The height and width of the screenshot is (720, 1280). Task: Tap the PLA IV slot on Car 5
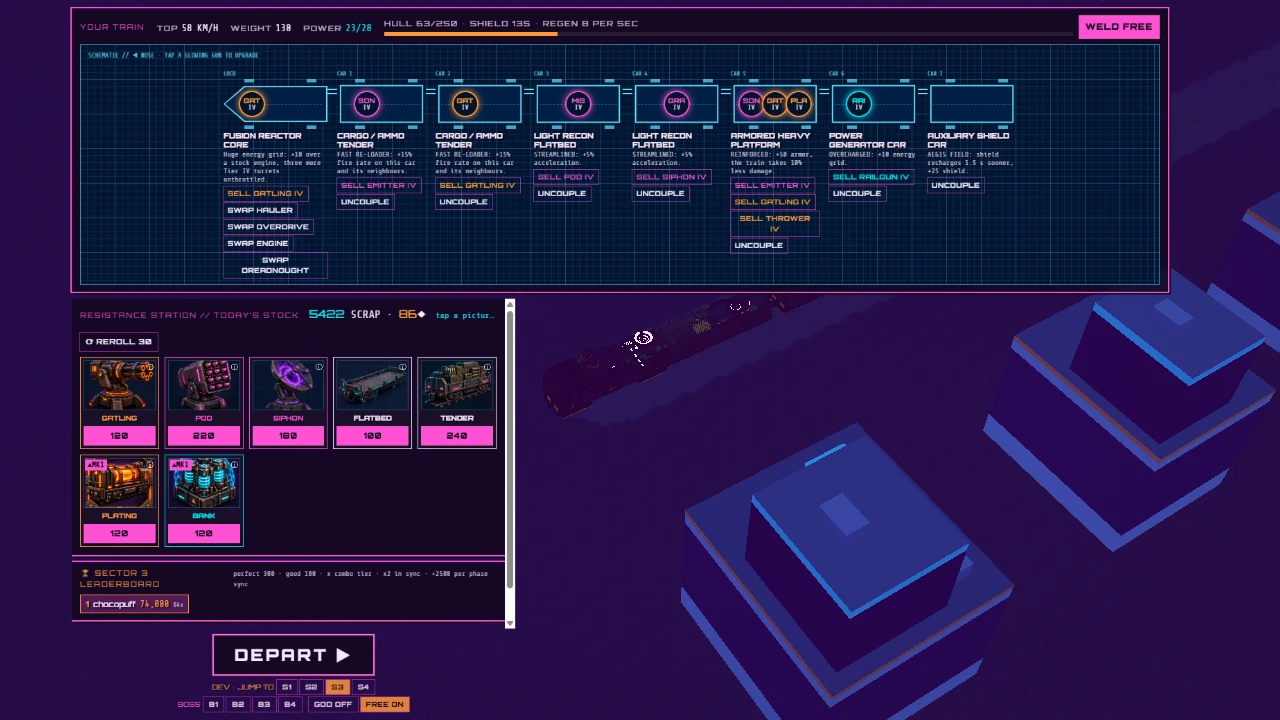798,103
